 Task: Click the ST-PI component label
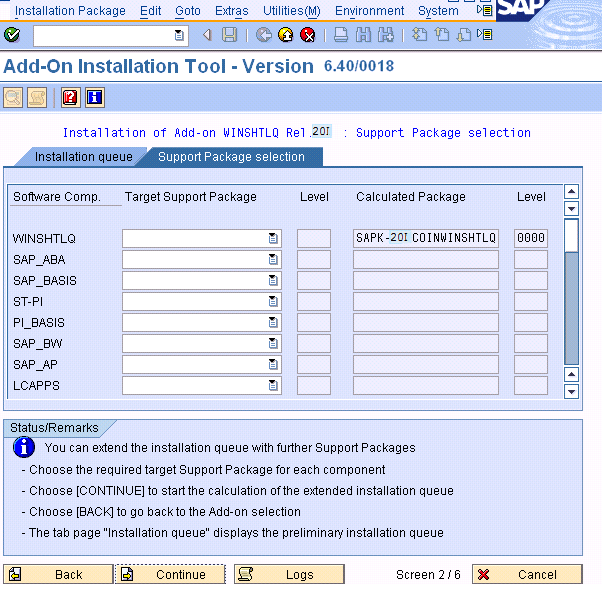tap(28, 301)
